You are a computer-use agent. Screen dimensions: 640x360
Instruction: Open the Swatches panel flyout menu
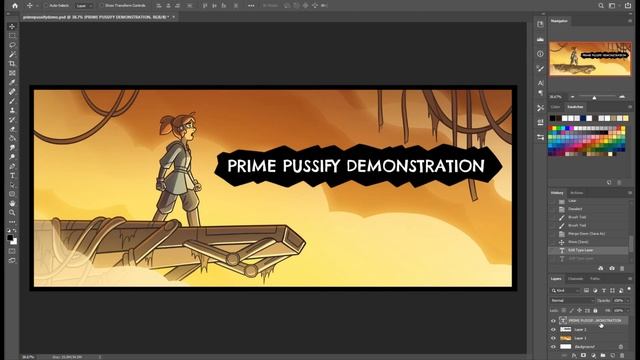[630, 107]
